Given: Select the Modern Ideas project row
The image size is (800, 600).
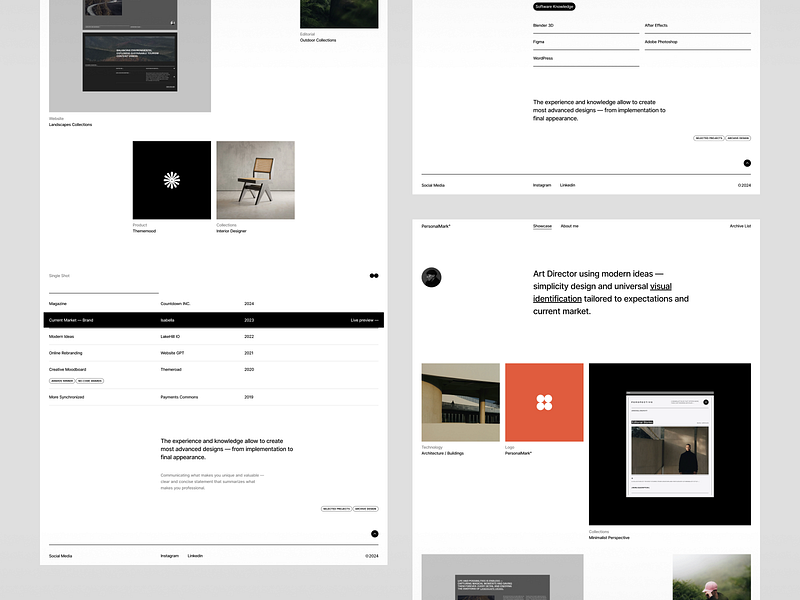Looking at the screenshot, I should [214, 337].
